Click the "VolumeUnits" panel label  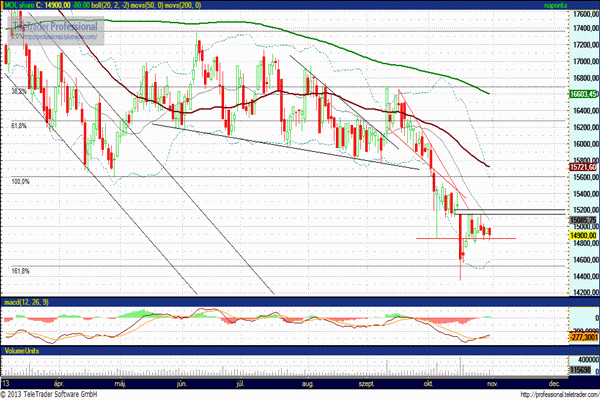coord(21,351)
